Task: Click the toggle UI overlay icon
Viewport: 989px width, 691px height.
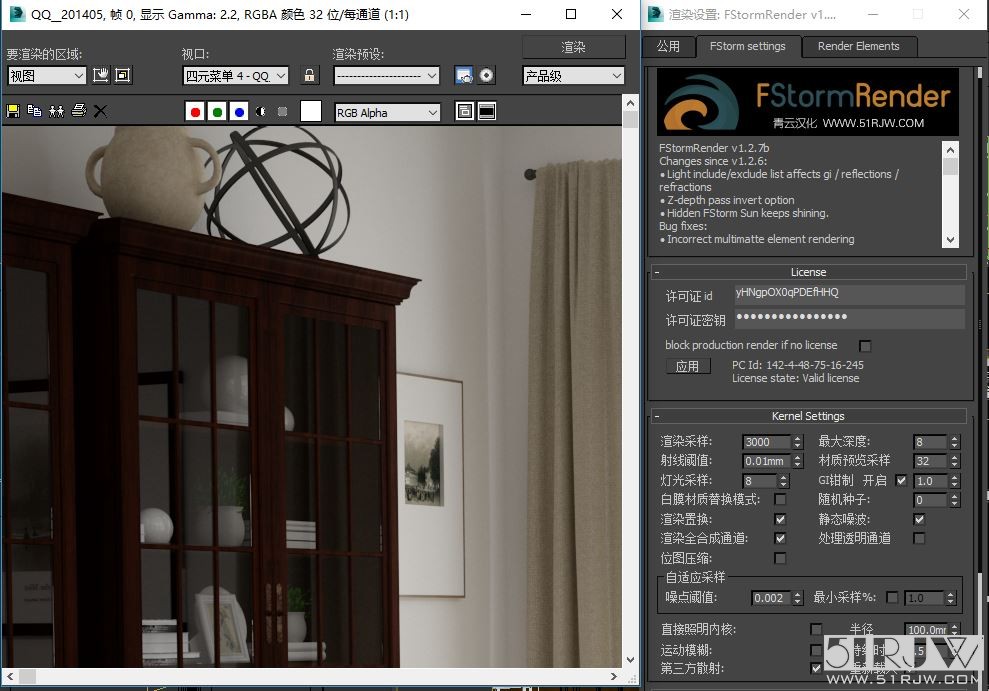Action: pos(465,112)
